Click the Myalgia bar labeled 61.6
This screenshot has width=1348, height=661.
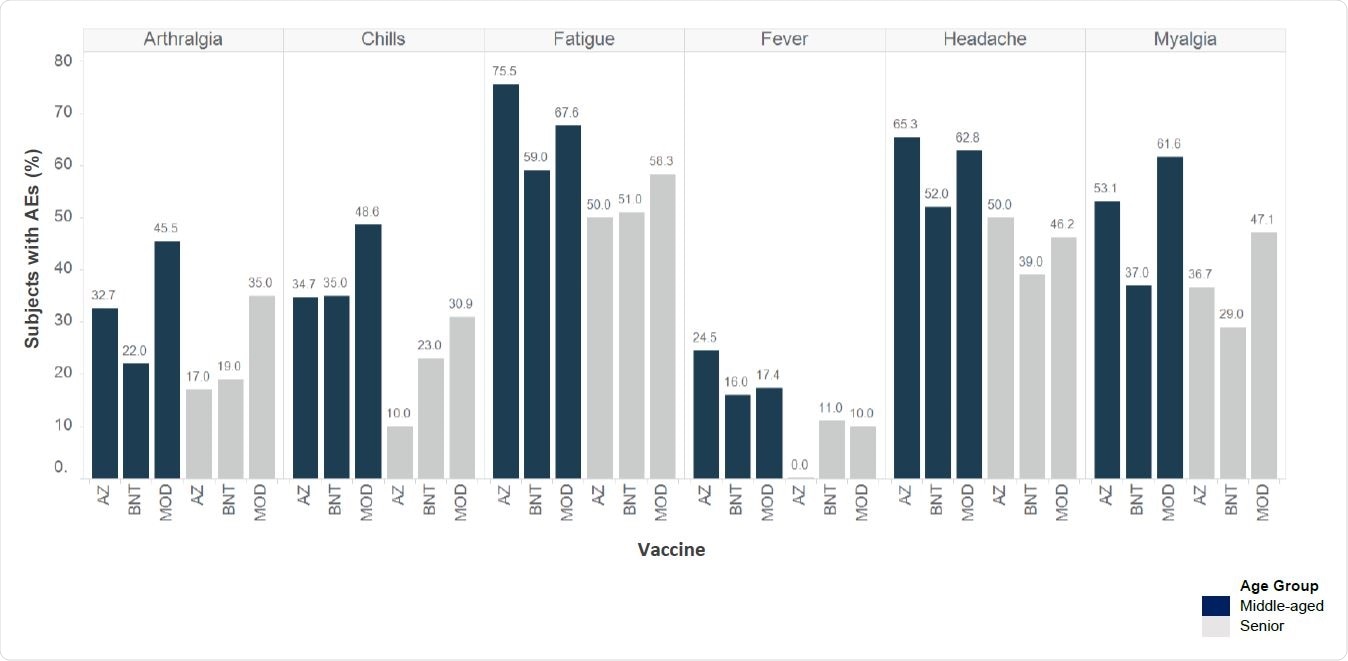click(1169, 317)
